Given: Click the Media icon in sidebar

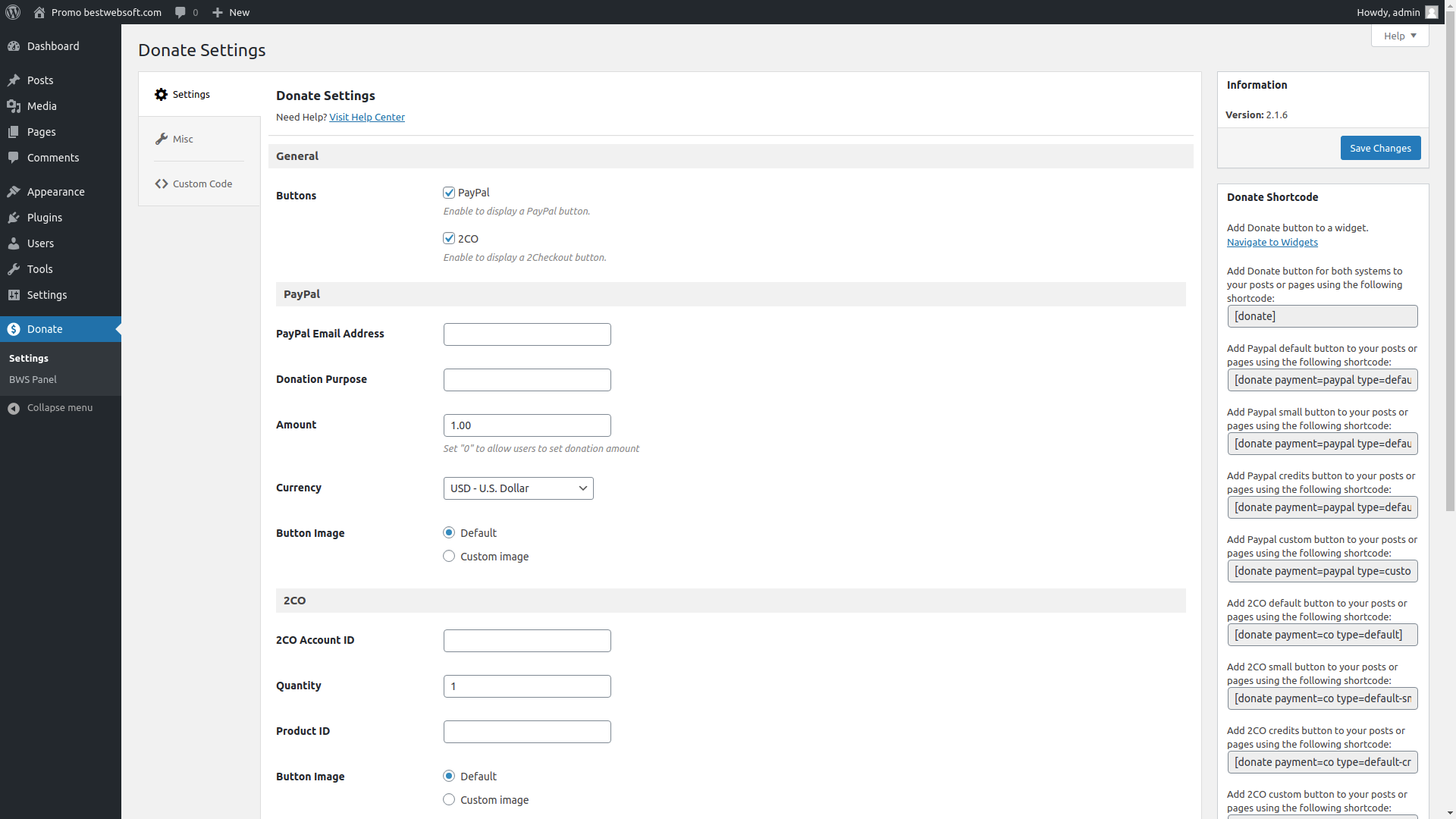Looking at the screenshot, I should [14, 106].
